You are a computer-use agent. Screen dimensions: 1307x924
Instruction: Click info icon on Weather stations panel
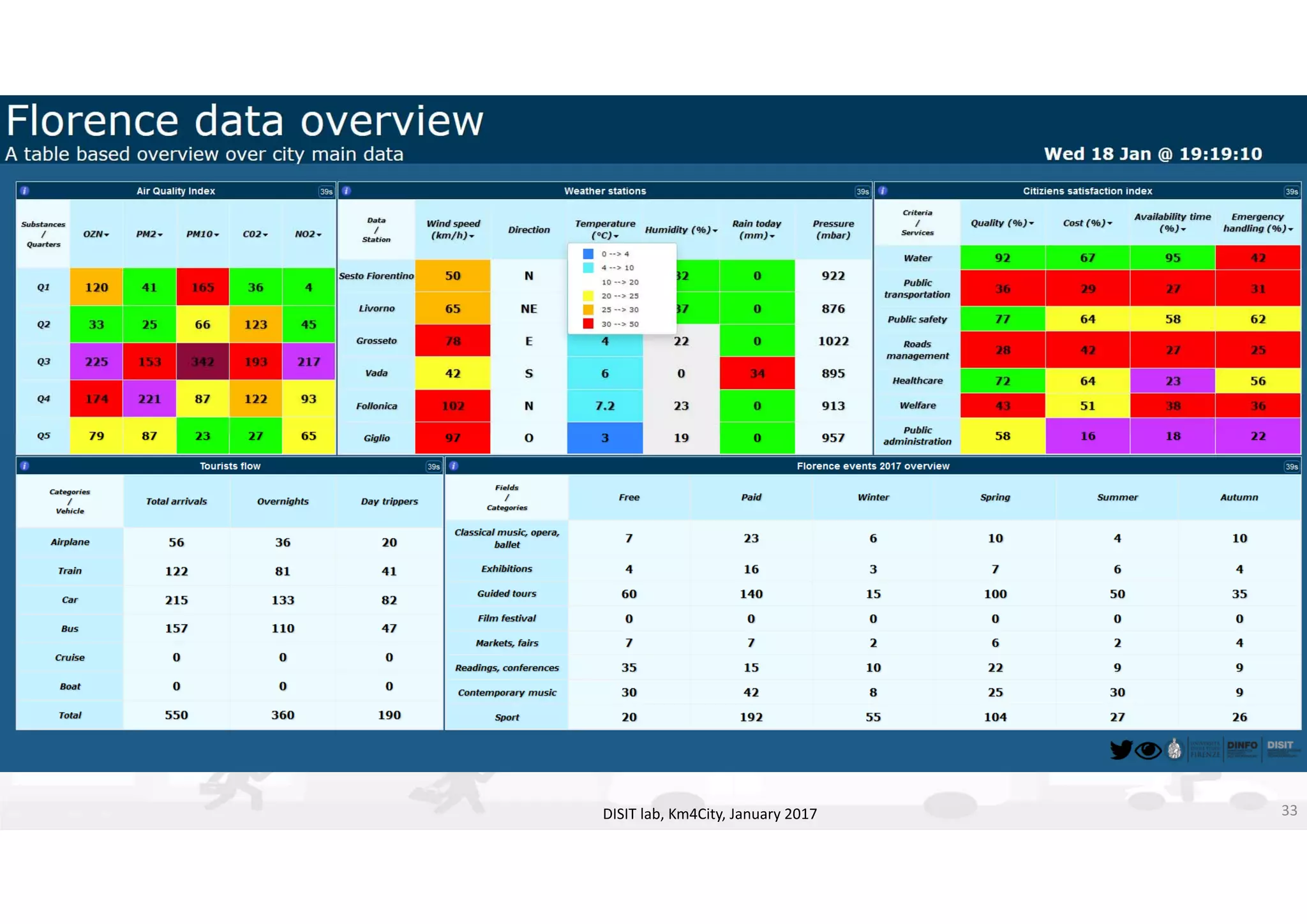(x=347, y=191)
